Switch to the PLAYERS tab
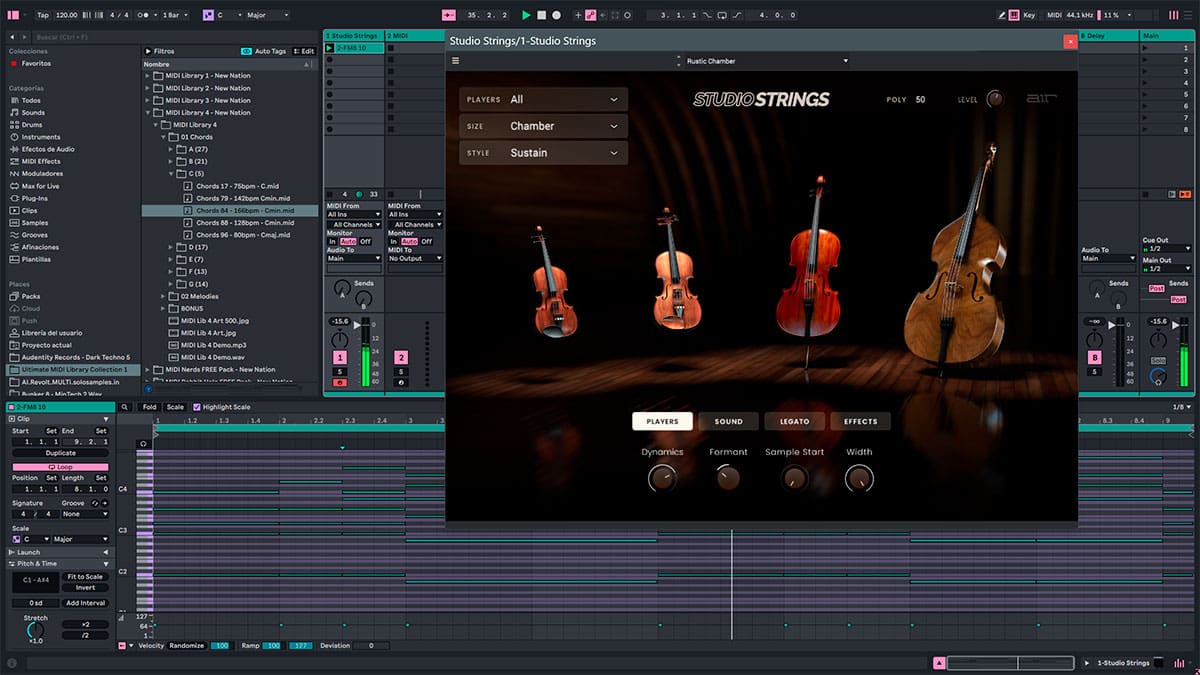1200x675 pixels. (x=662, y=421)
